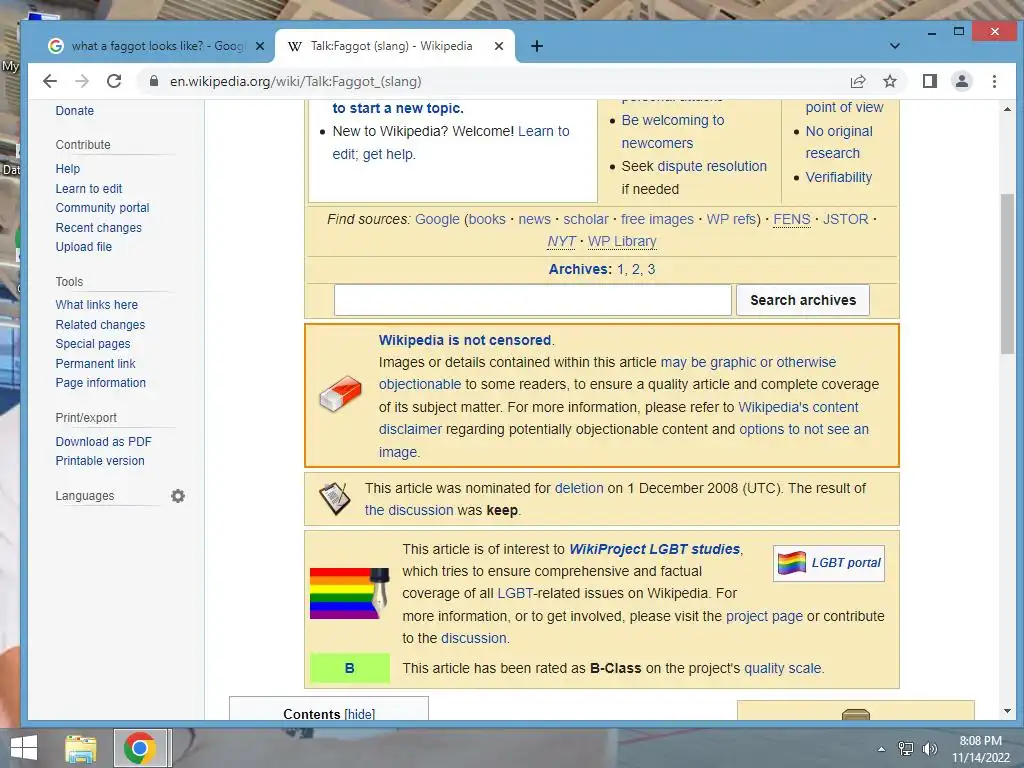Share this page via share icon

coord(857,81)
